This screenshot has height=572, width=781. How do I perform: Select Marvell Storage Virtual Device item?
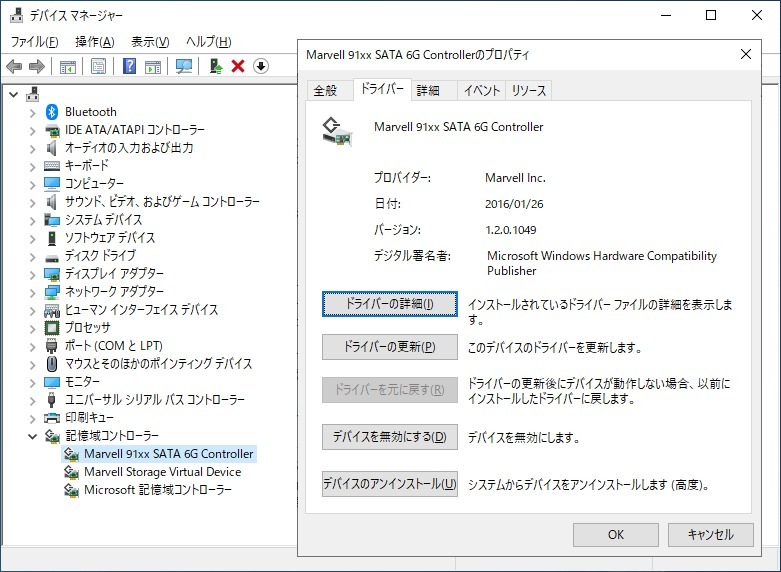pos(162,472)
